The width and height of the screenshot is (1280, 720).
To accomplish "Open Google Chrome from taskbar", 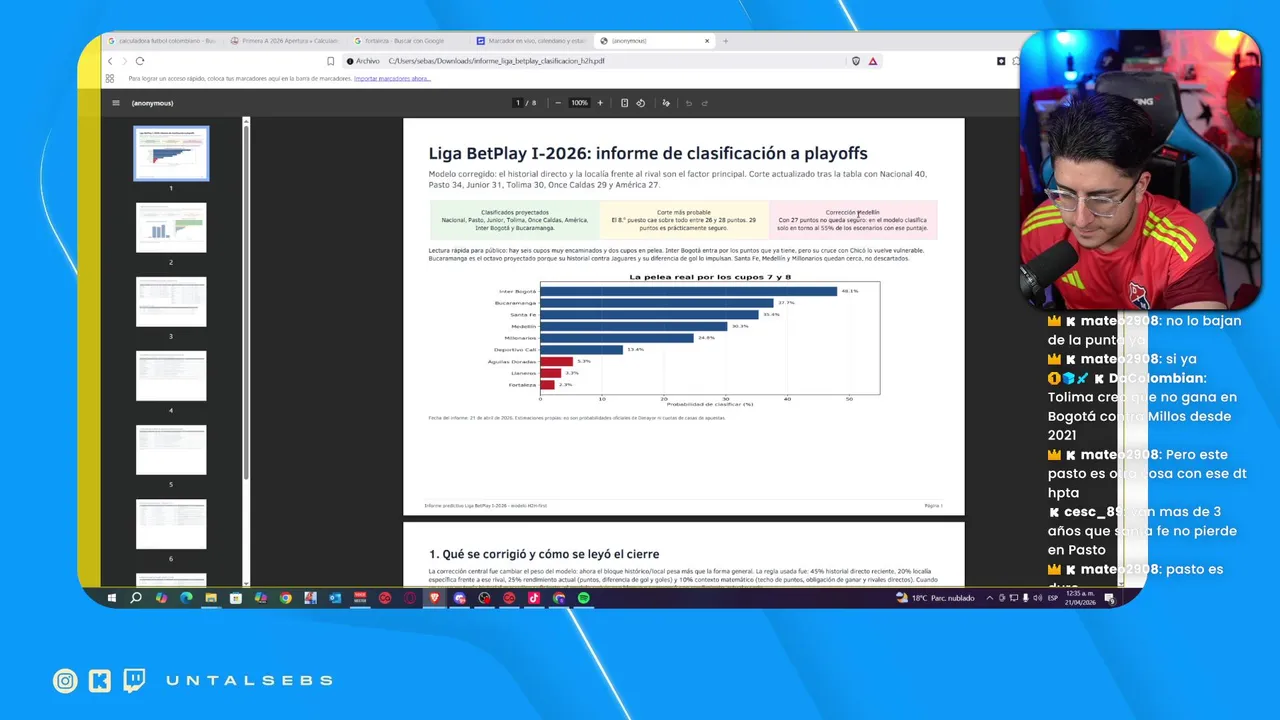I will [285, 598].
